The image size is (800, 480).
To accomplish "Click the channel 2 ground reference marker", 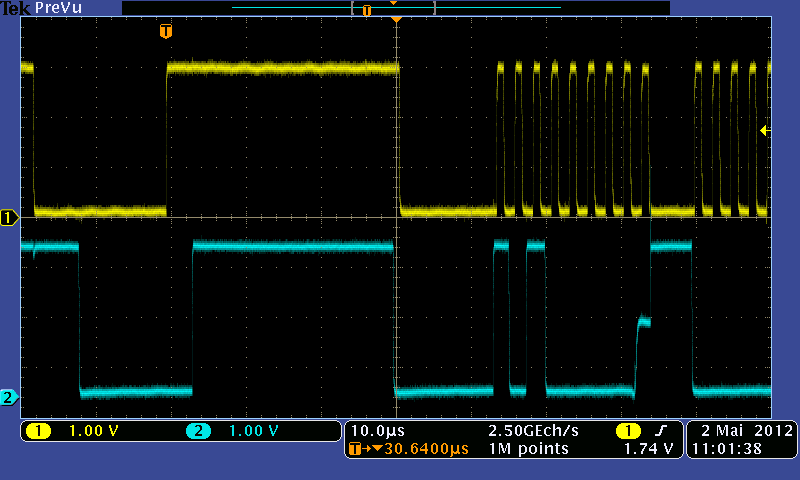I will [x=9, y=397].
